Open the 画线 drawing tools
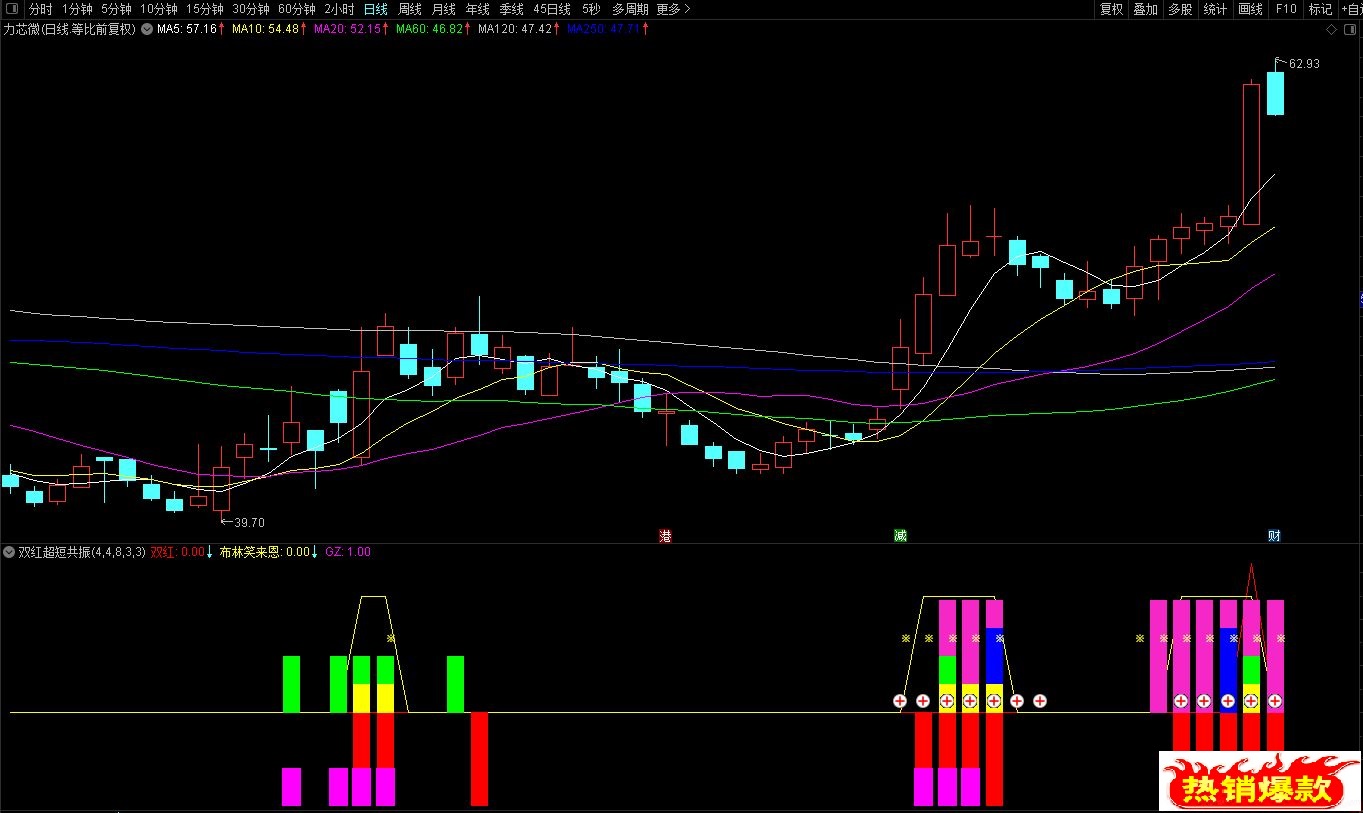The height and width of the screenshot is (813, 1363). tap(1250, 9)
